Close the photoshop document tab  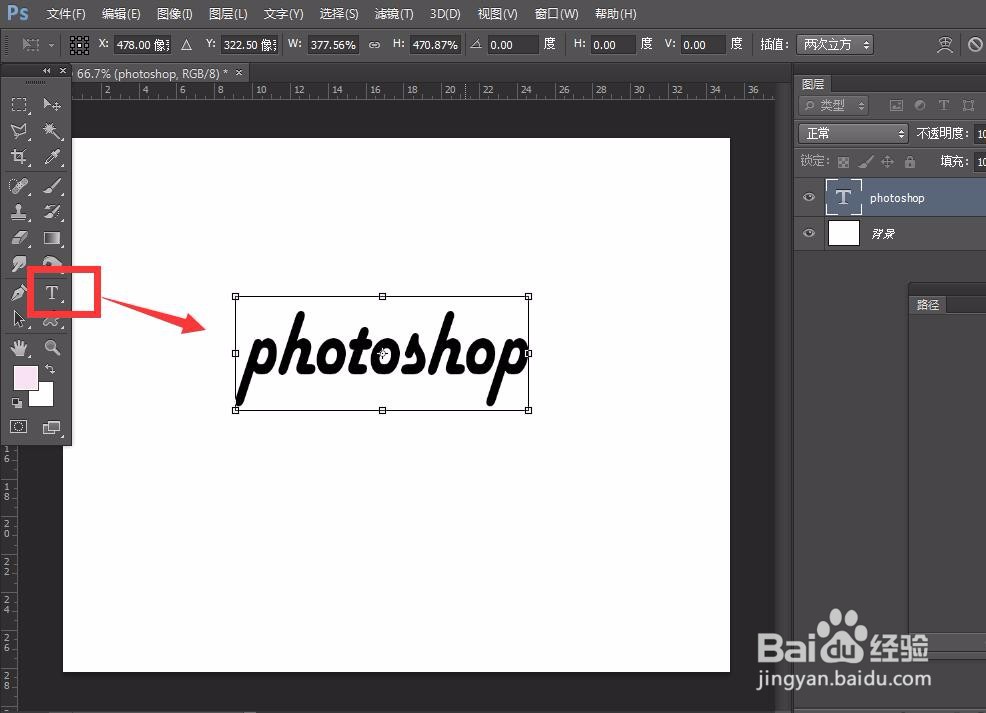point(239,73)
